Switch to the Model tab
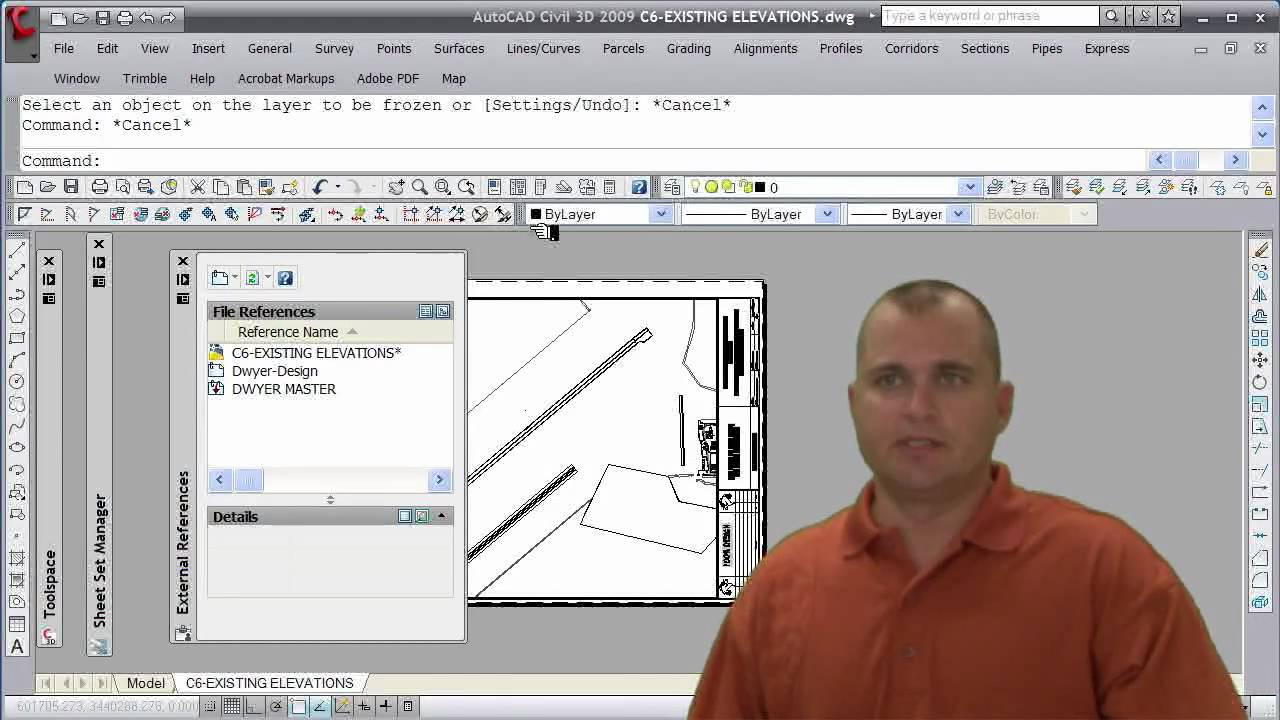The width and height of the screenshot is (1280, 720). (145, 683)
